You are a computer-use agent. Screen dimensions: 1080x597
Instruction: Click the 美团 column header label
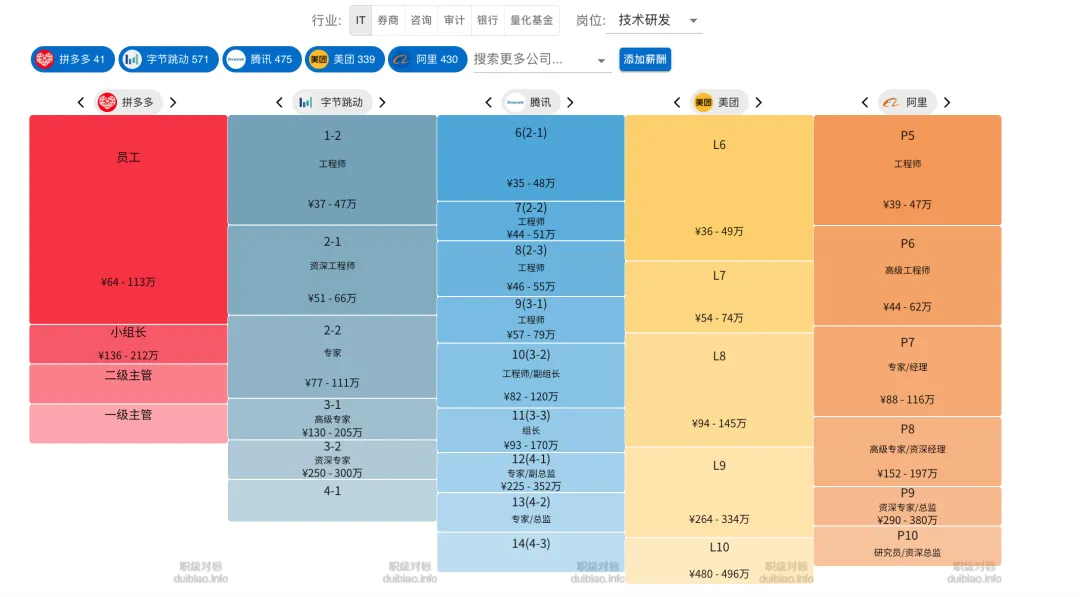[719, 103]
